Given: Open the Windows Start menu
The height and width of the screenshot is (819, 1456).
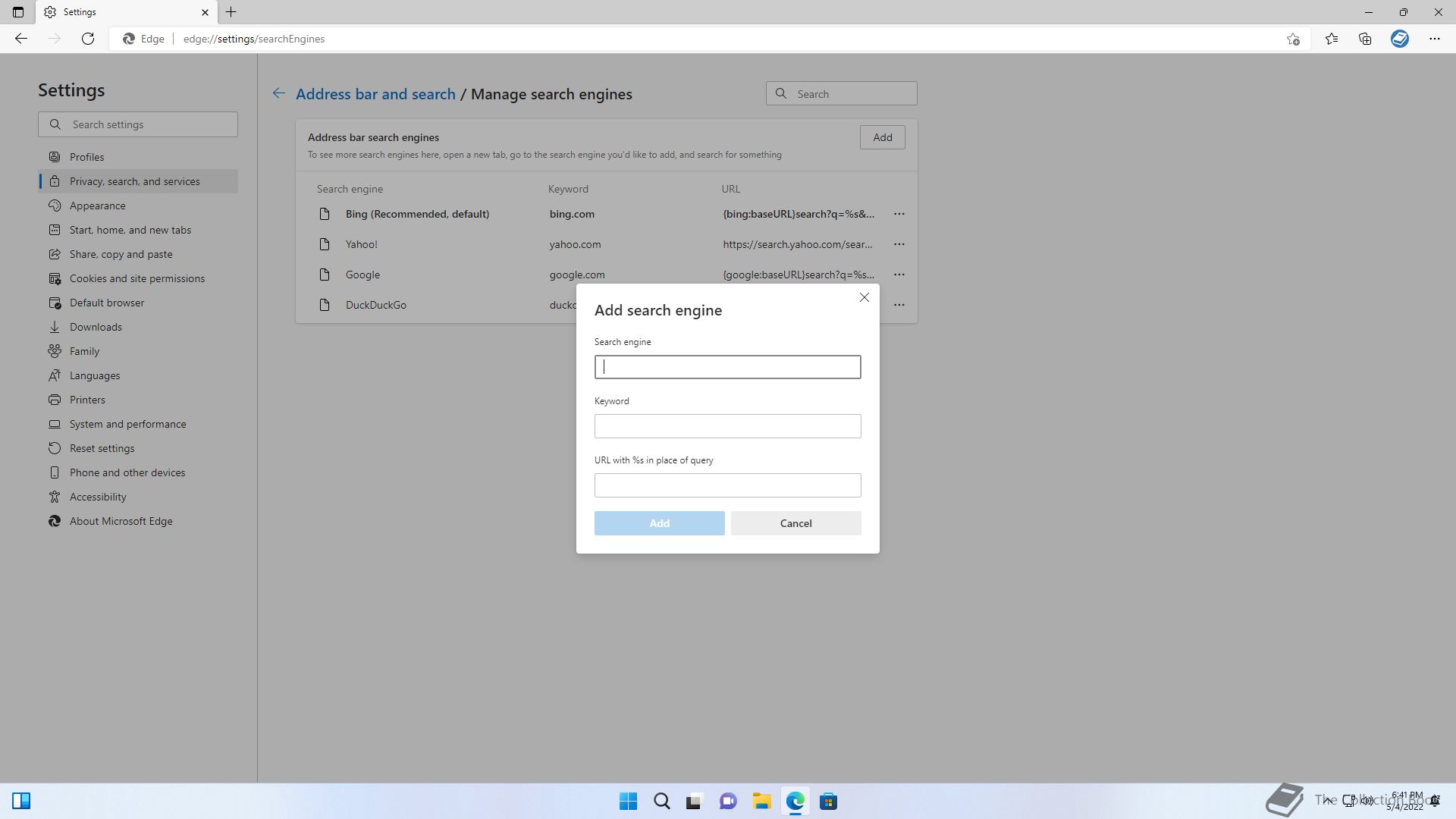Looking at the screenshot, I should (628, 801).
